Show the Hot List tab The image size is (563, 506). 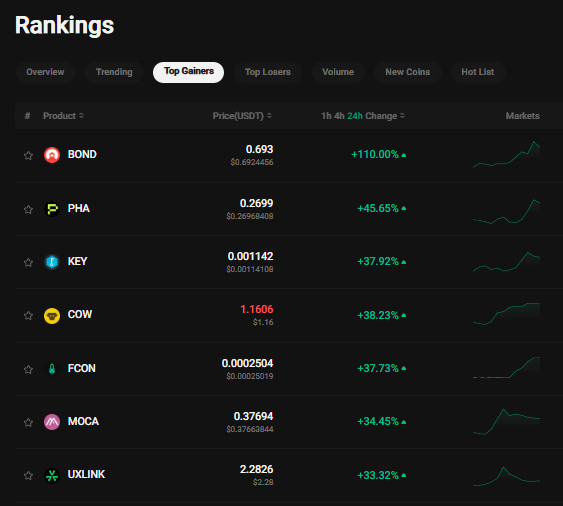coord(478,72)
